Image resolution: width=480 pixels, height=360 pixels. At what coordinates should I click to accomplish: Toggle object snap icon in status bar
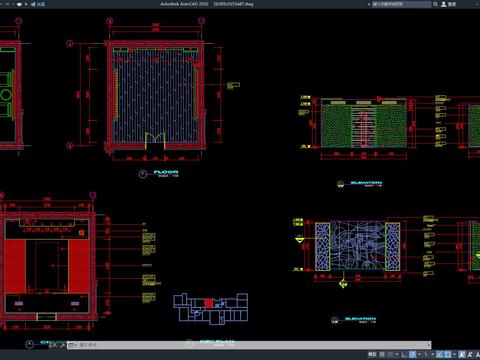coord(448,354)
